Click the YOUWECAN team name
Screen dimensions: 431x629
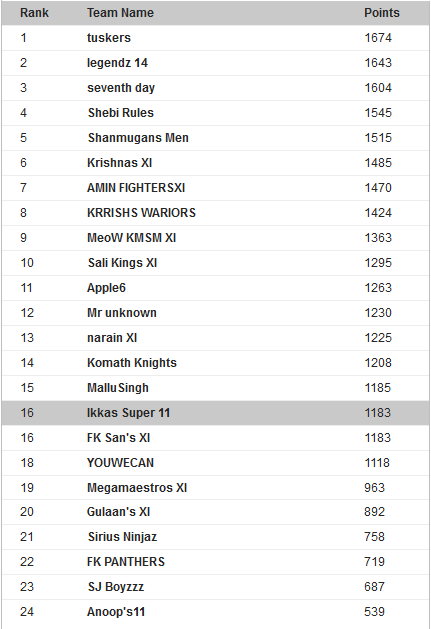120,463
